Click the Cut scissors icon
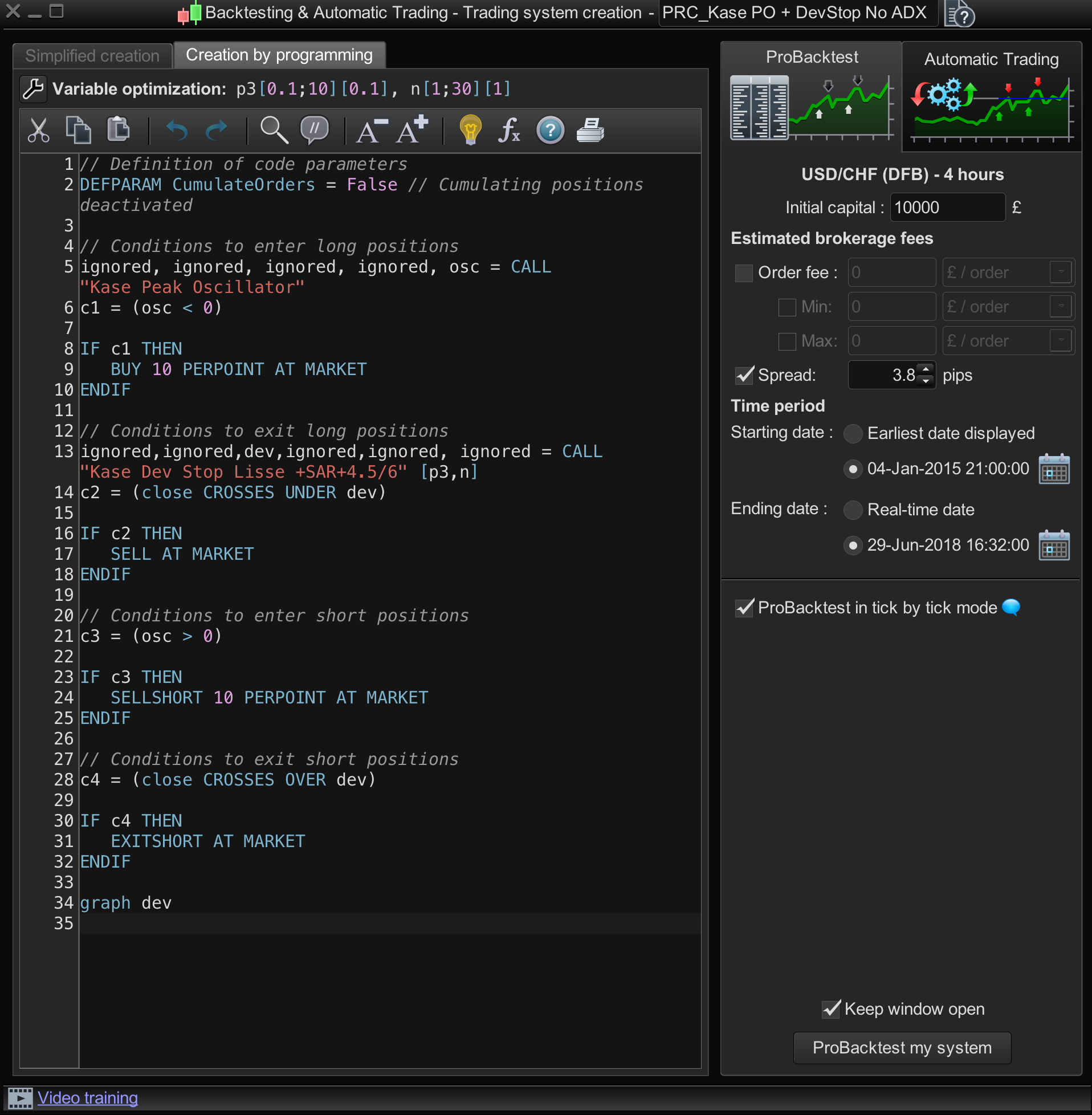This screenshot has width=1092, height=1115. (x=38, y=131)
